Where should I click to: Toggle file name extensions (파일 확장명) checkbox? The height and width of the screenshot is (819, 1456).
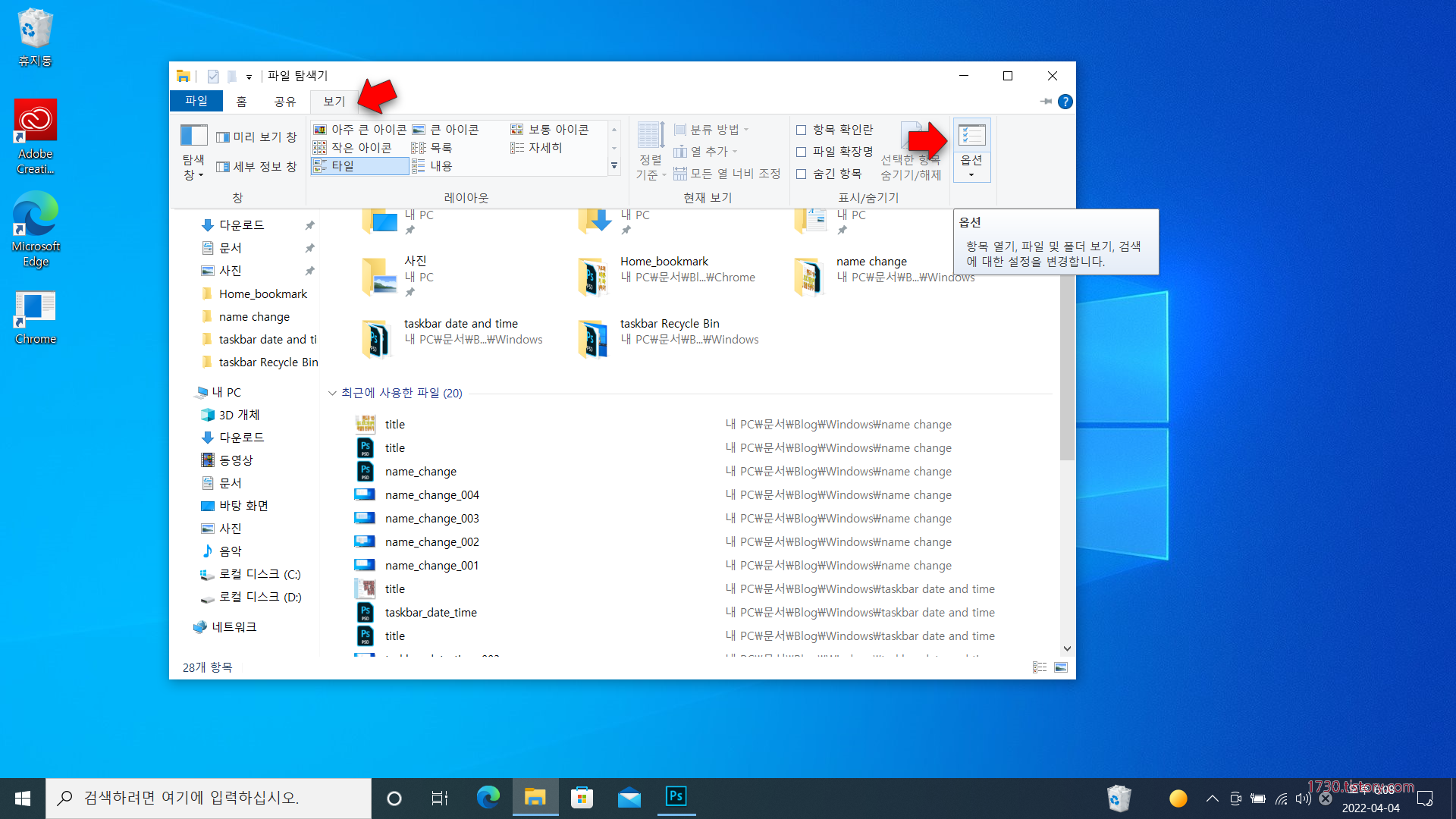click(802, 152)
